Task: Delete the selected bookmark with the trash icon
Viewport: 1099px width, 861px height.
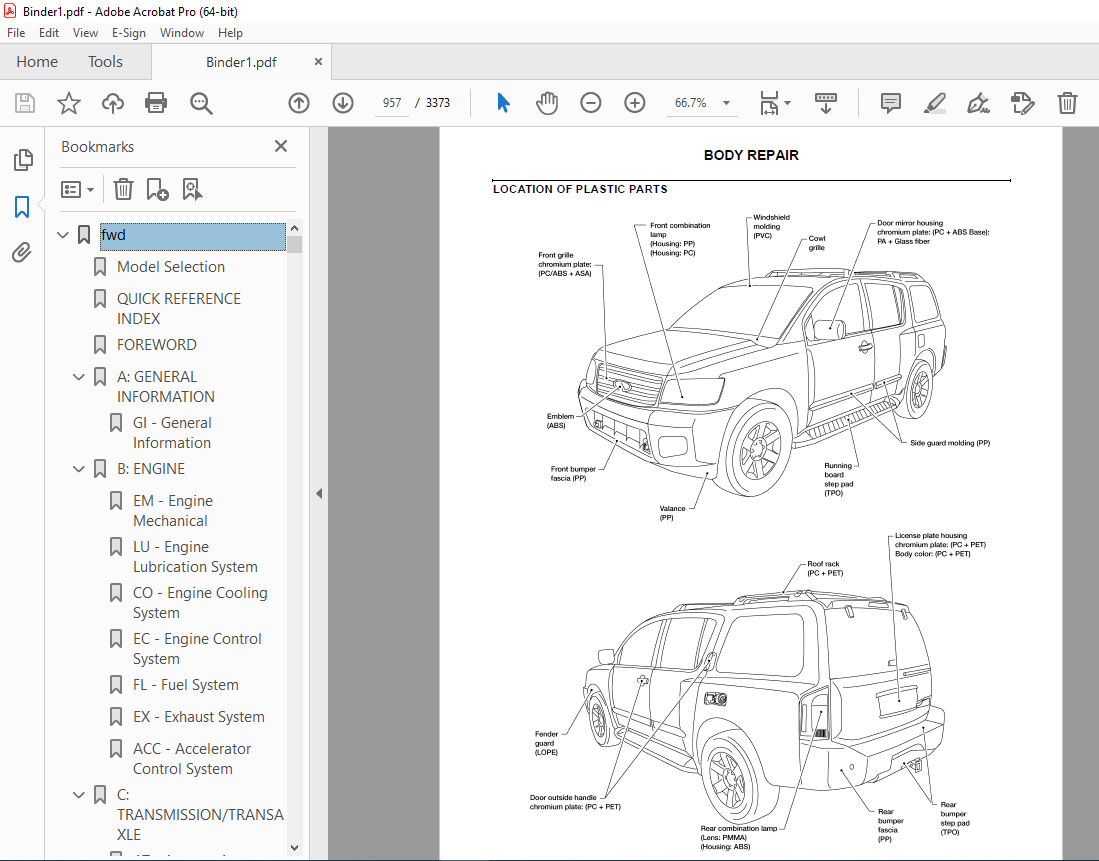Action: point(123,189)
